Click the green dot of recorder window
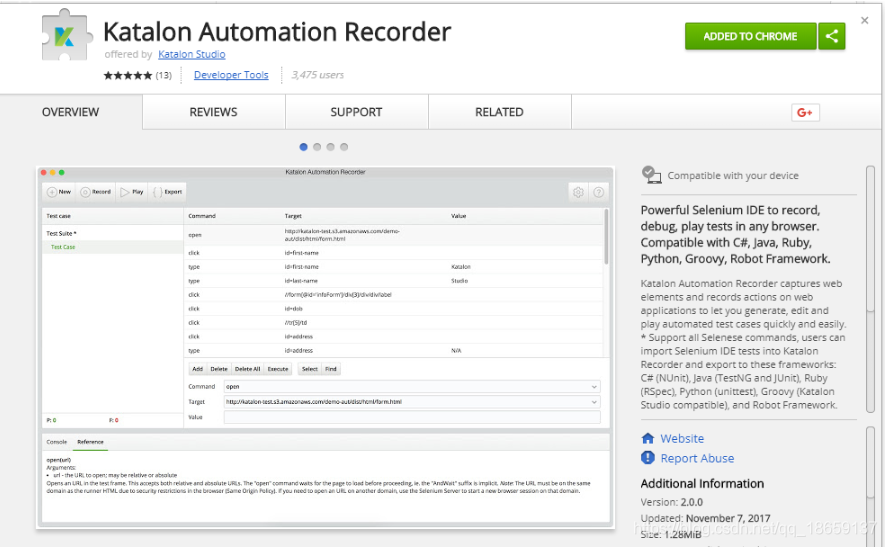The width and height of the screenshot is (887, 547). click(x=62, y=173)
